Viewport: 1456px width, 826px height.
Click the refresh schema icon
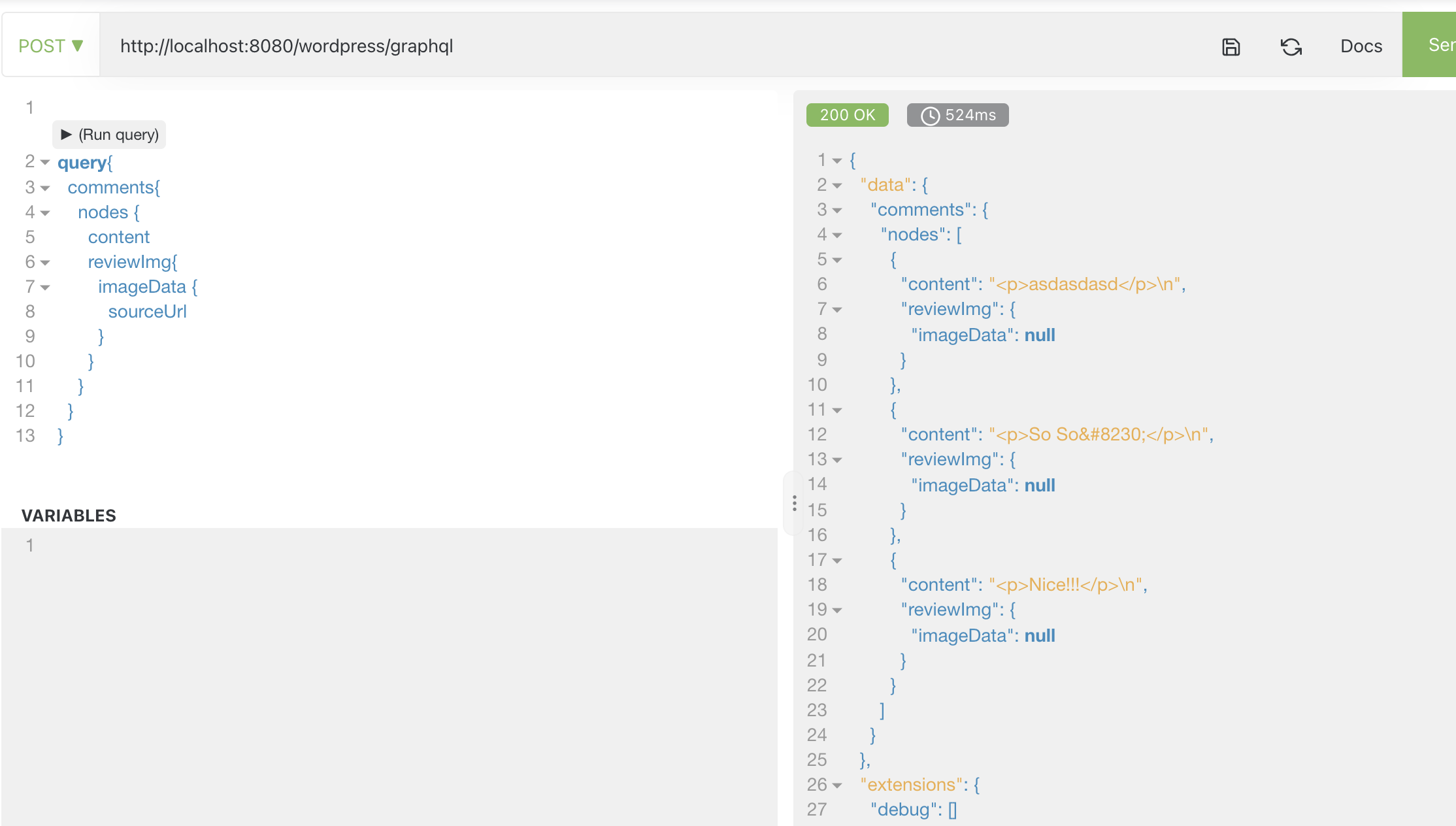[1291, 46]
